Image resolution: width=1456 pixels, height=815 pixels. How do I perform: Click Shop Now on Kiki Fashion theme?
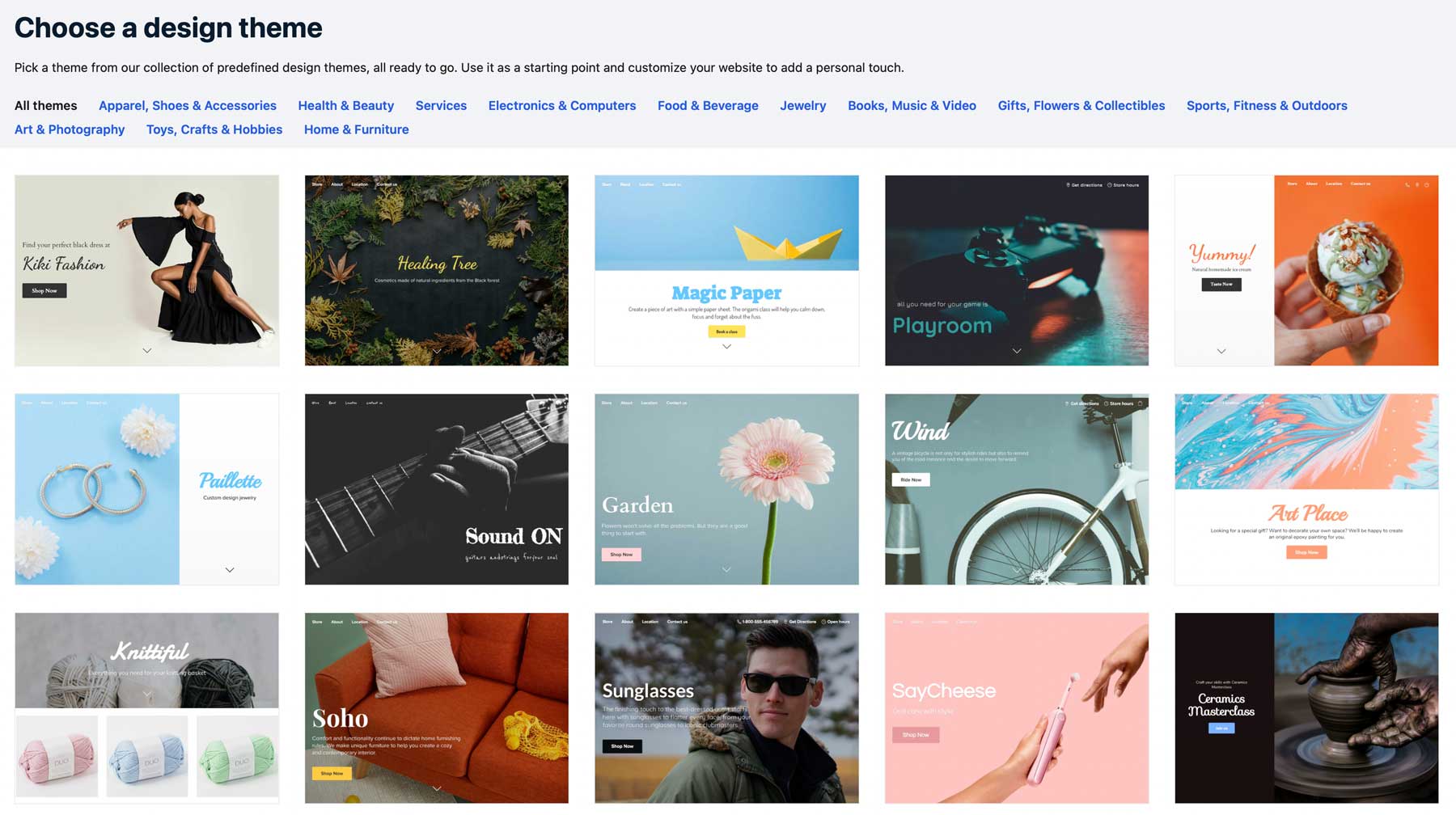pyautogui.click(x=44, y=290)
